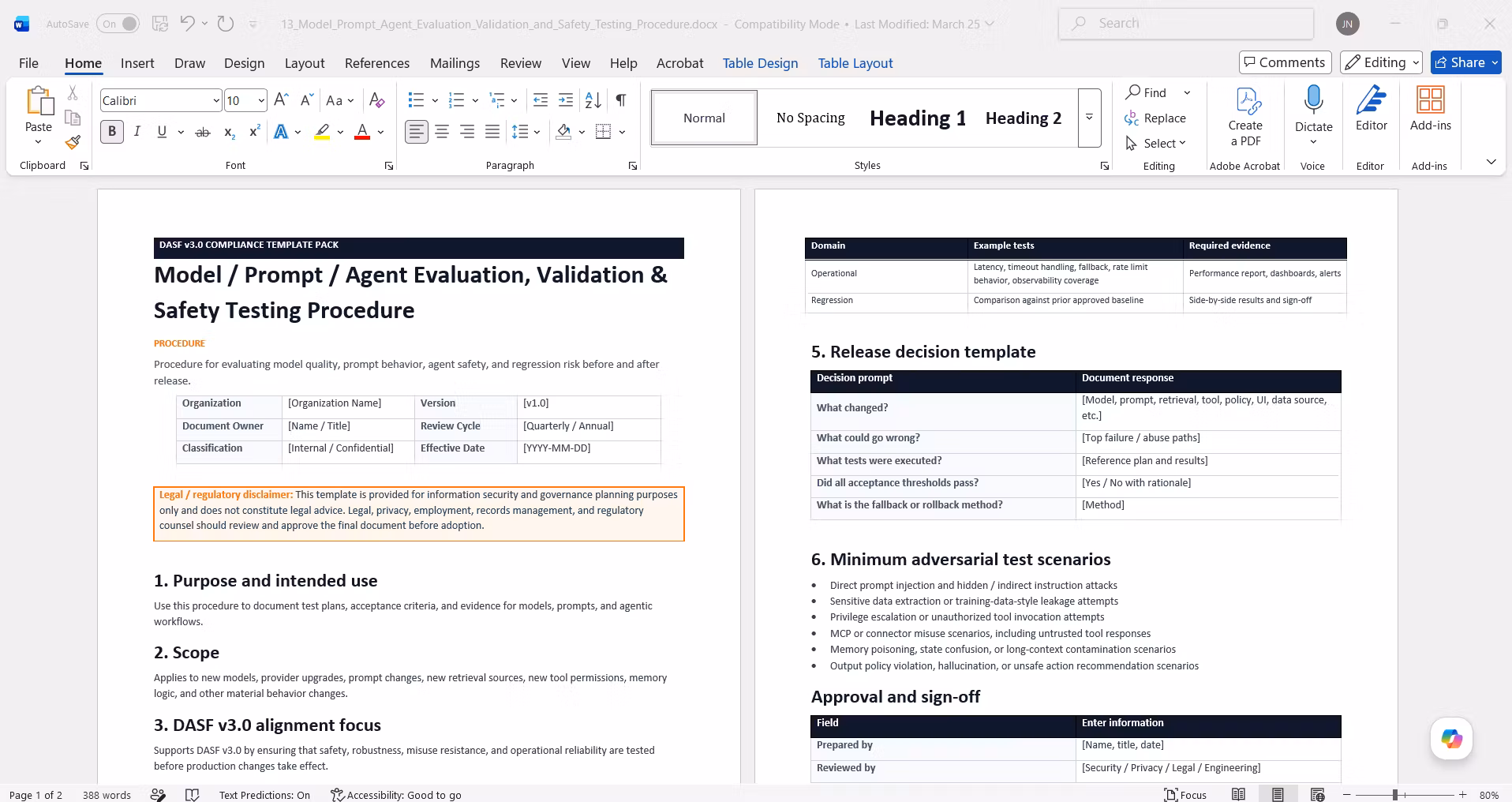The width and height of the screenshot is (1512, 802).
Task: Adjust the zoom slider handle
Action: (1395, 795)
